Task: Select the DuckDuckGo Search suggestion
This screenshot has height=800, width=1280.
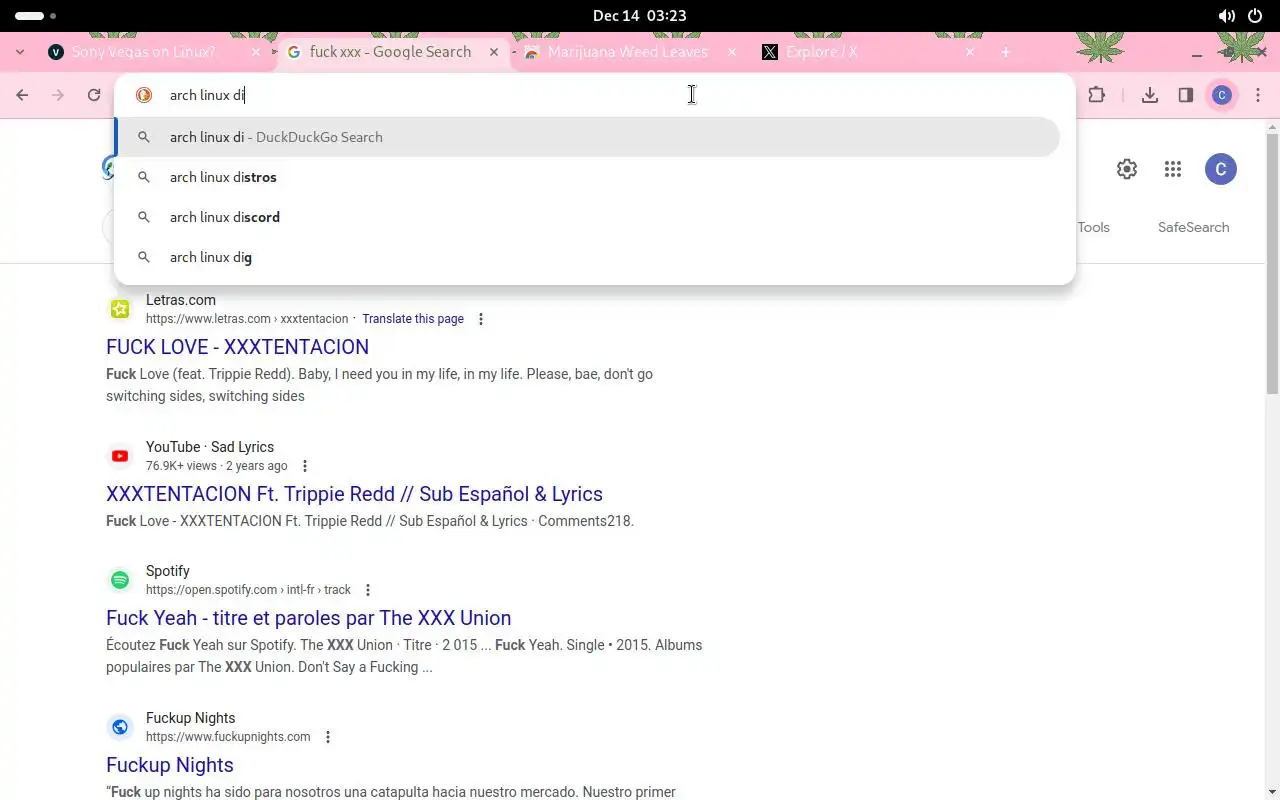Action: (588, 137)
